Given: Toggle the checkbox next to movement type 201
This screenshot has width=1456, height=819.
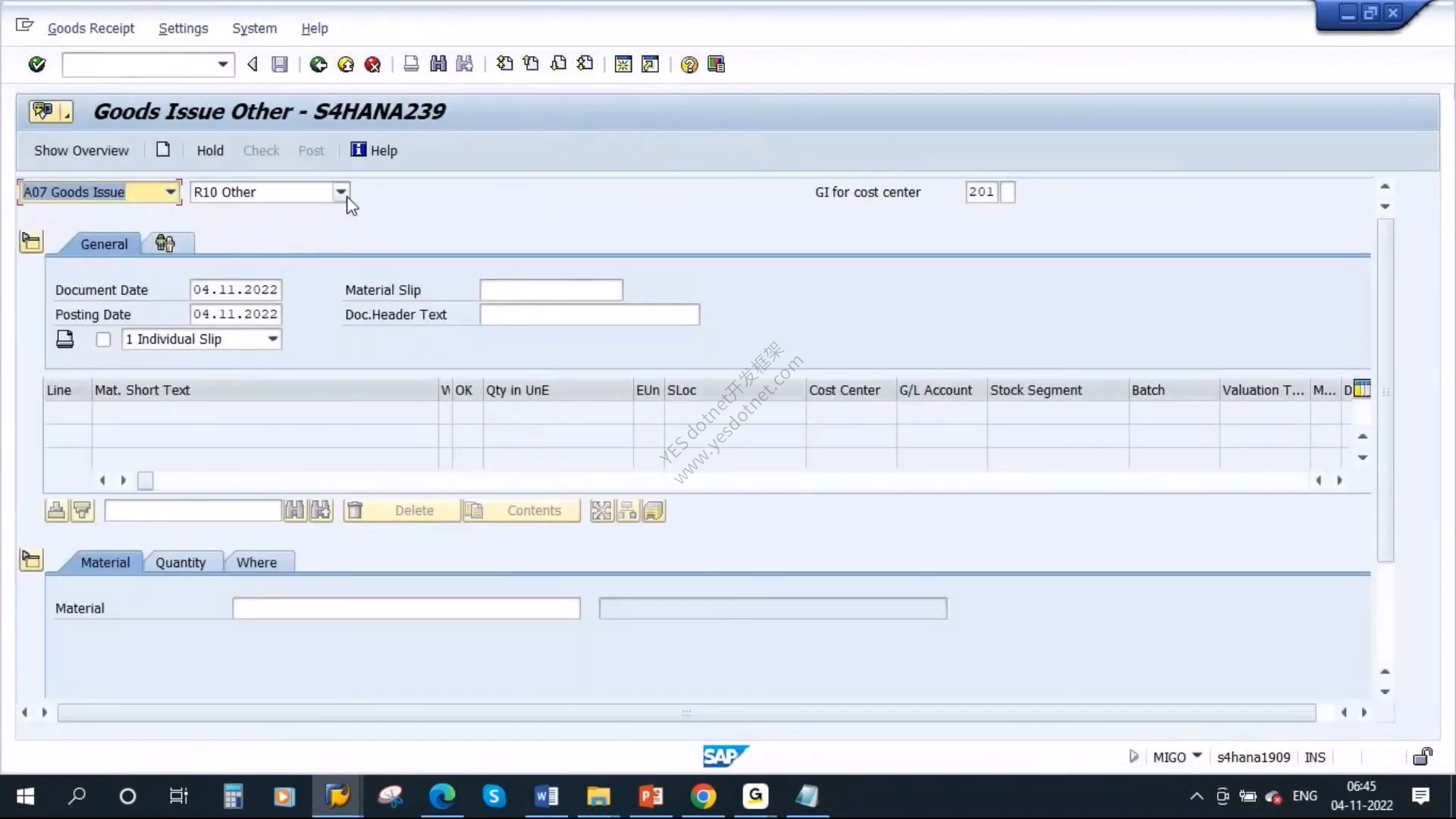Looking at the screenshot, I should 1007,192.
